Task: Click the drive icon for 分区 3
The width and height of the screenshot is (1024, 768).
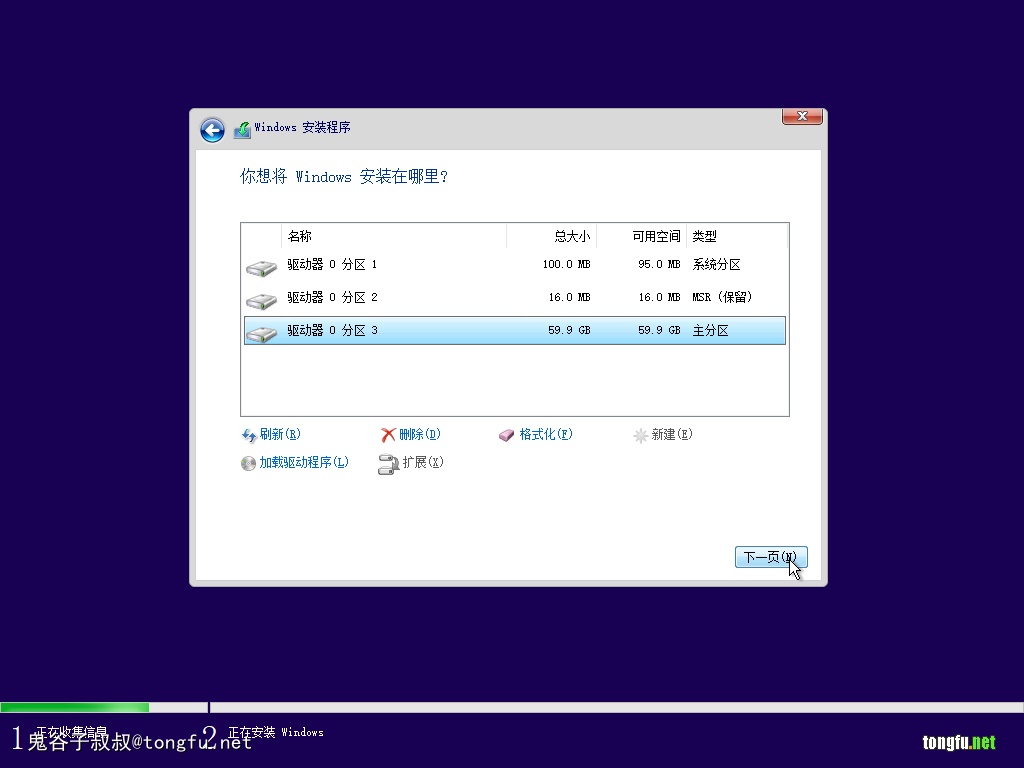Action: pos(261,333)
